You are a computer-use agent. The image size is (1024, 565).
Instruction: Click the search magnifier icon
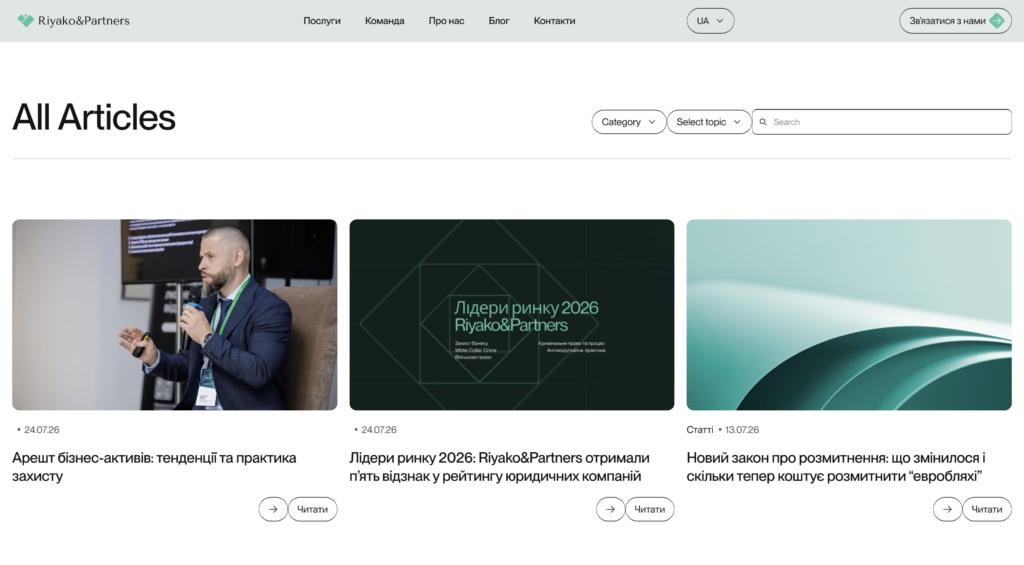(763, 122)
